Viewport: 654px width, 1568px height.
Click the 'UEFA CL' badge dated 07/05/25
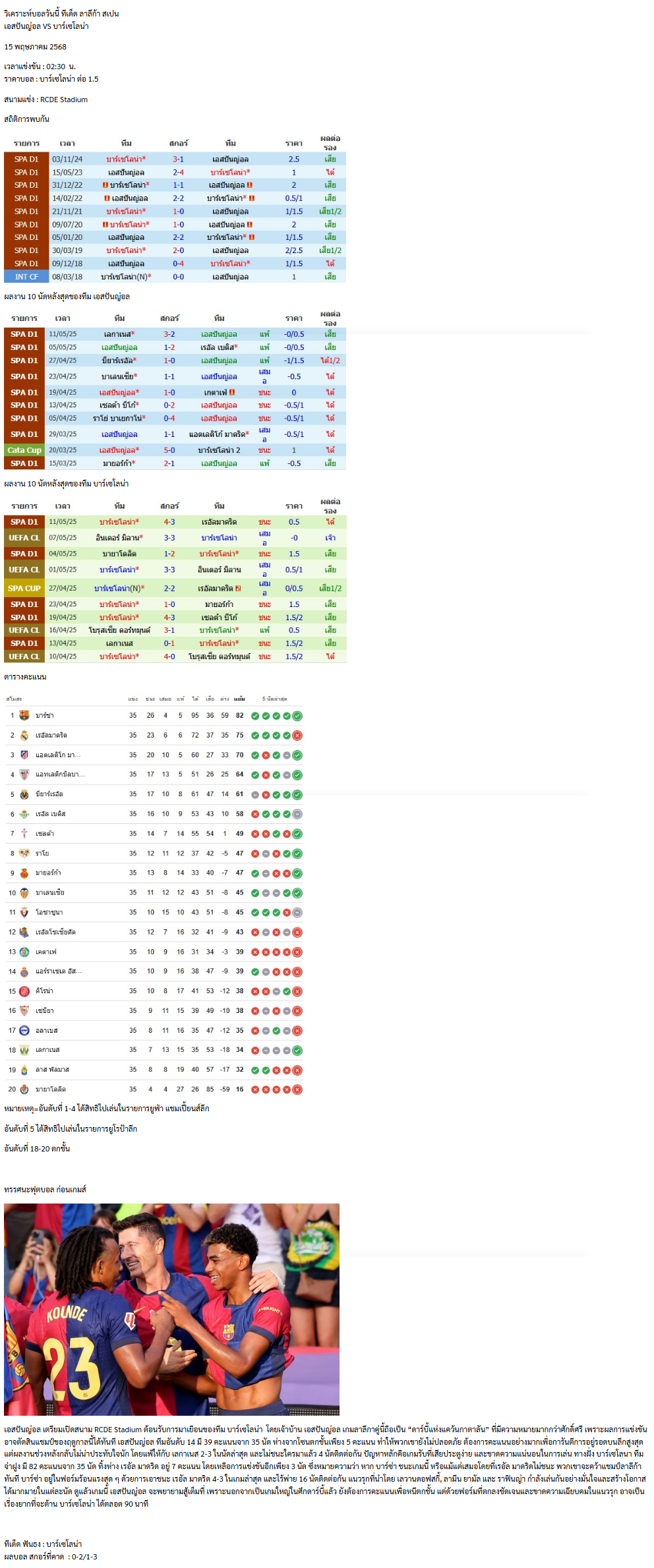click(x=24, y=538)
